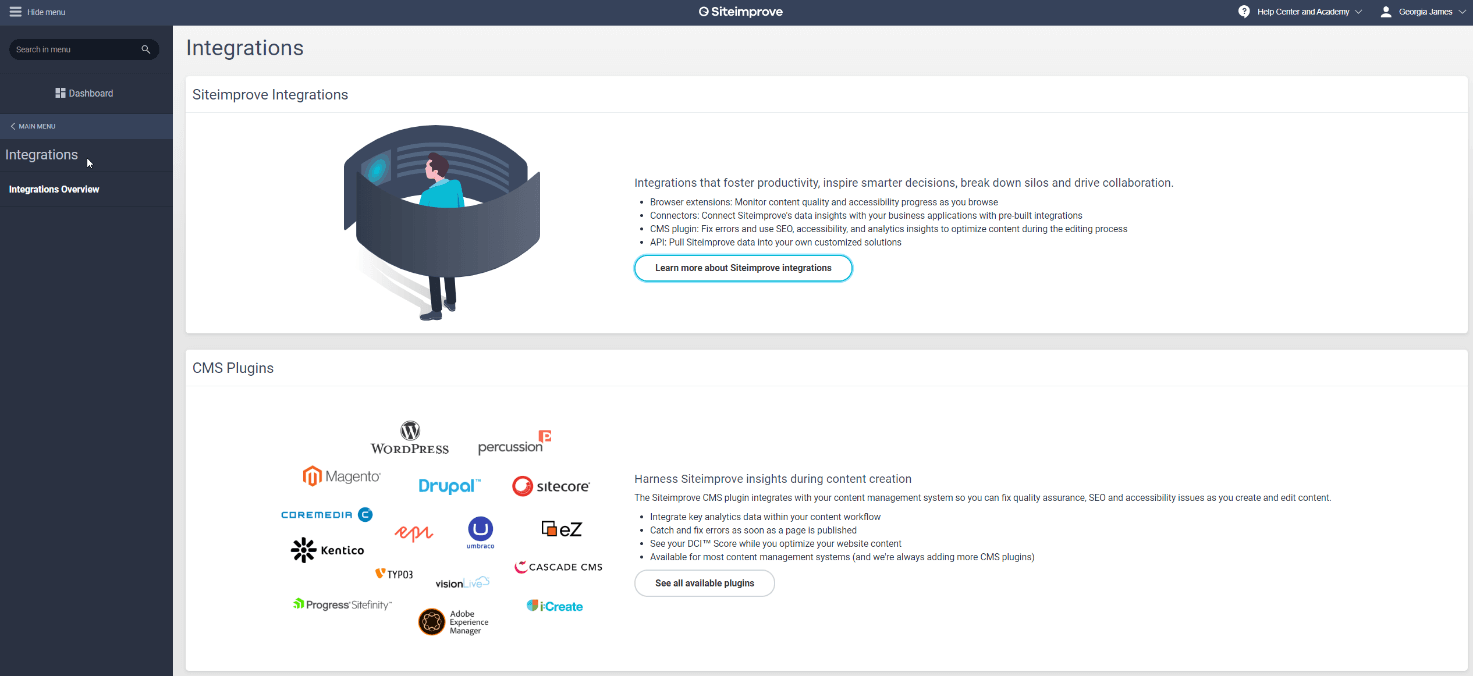Click the Dashboard grid icon

pos(60,93)
